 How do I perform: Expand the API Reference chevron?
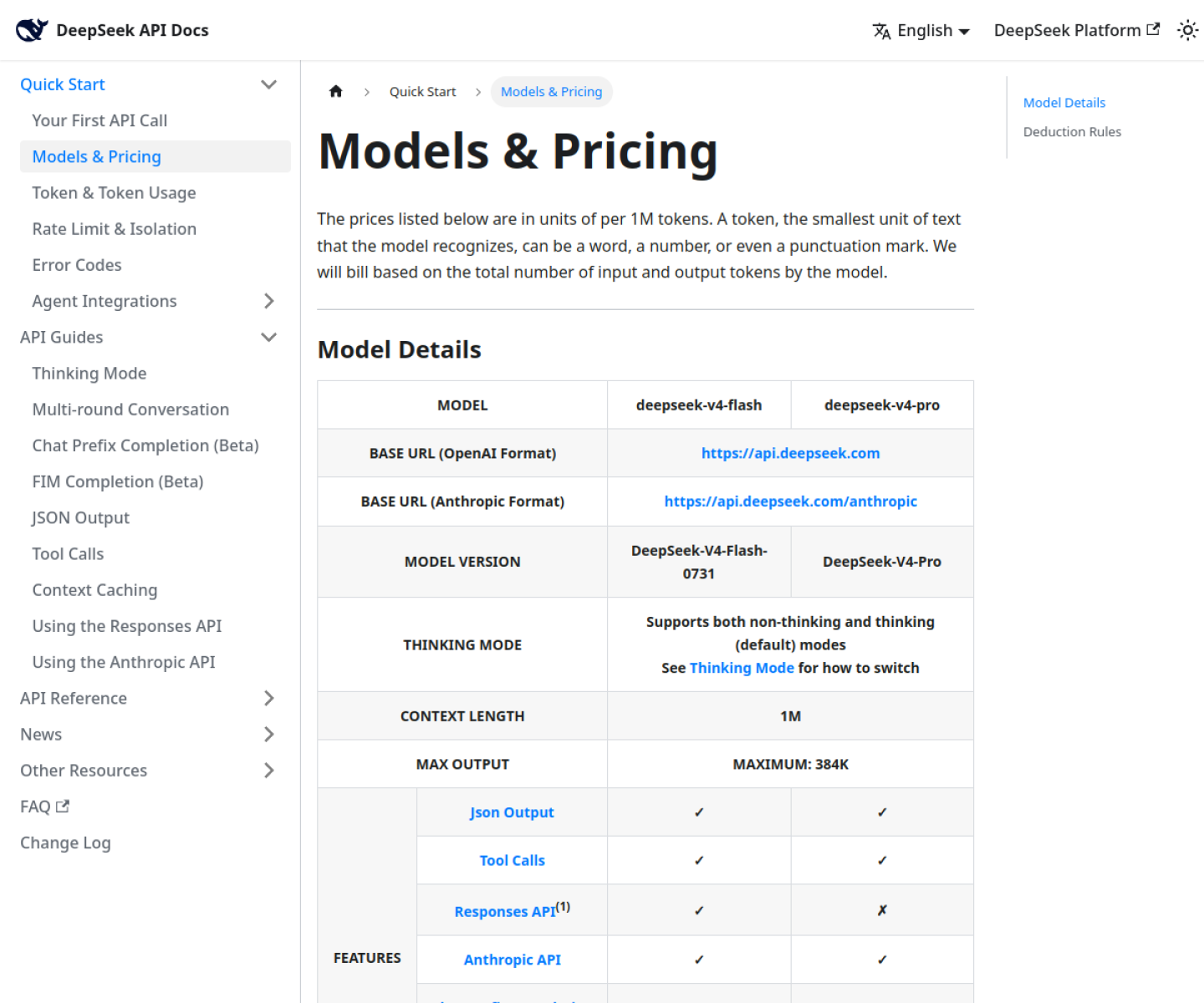[268, 698]
